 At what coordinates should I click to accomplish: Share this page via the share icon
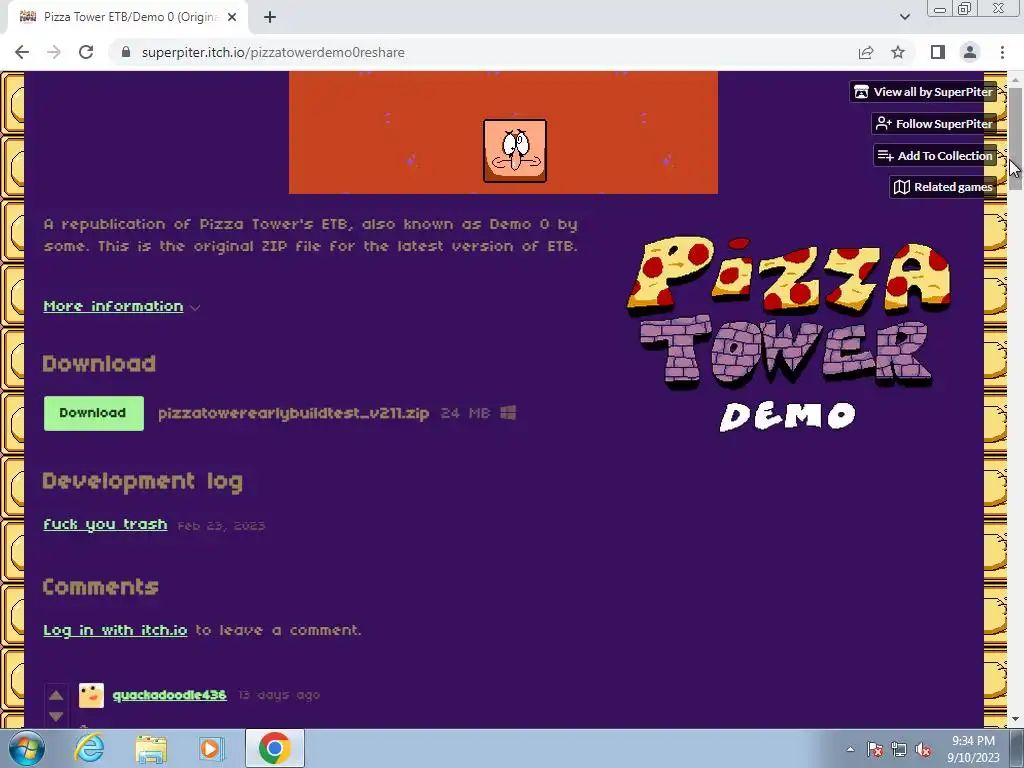pyautogui.click(x=866, y=52)
